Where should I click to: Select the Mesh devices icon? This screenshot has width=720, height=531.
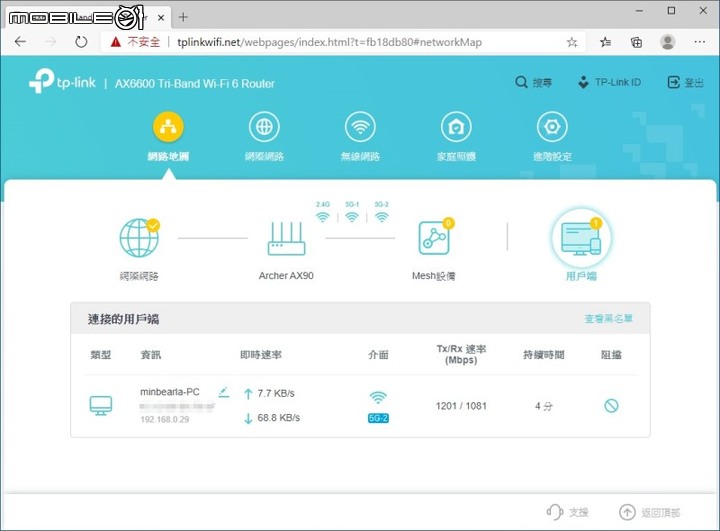434,237
